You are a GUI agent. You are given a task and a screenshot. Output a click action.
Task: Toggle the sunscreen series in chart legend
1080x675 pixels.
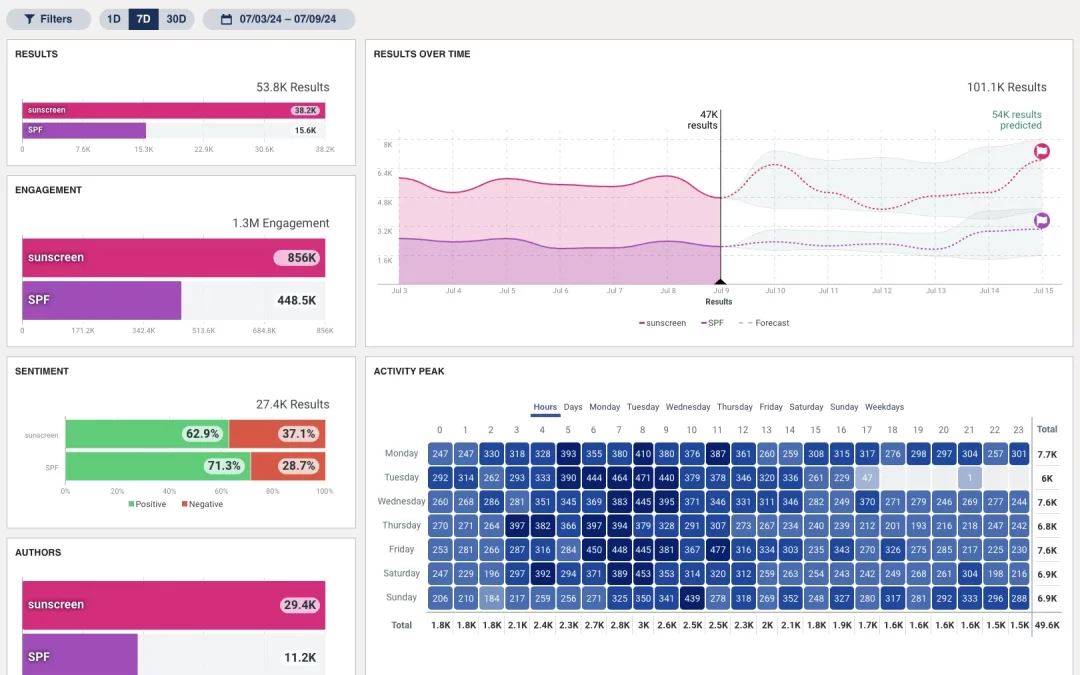point(663,323)
